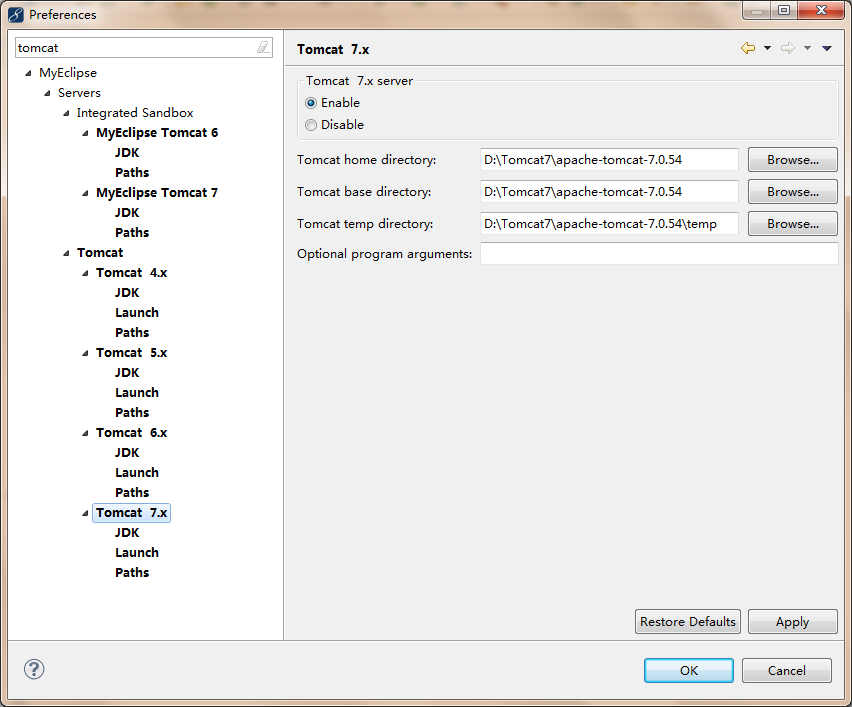The image size is (852, 707).
Task: Open JDK under Tomcat 5.x
Action: tap(127, 372)
